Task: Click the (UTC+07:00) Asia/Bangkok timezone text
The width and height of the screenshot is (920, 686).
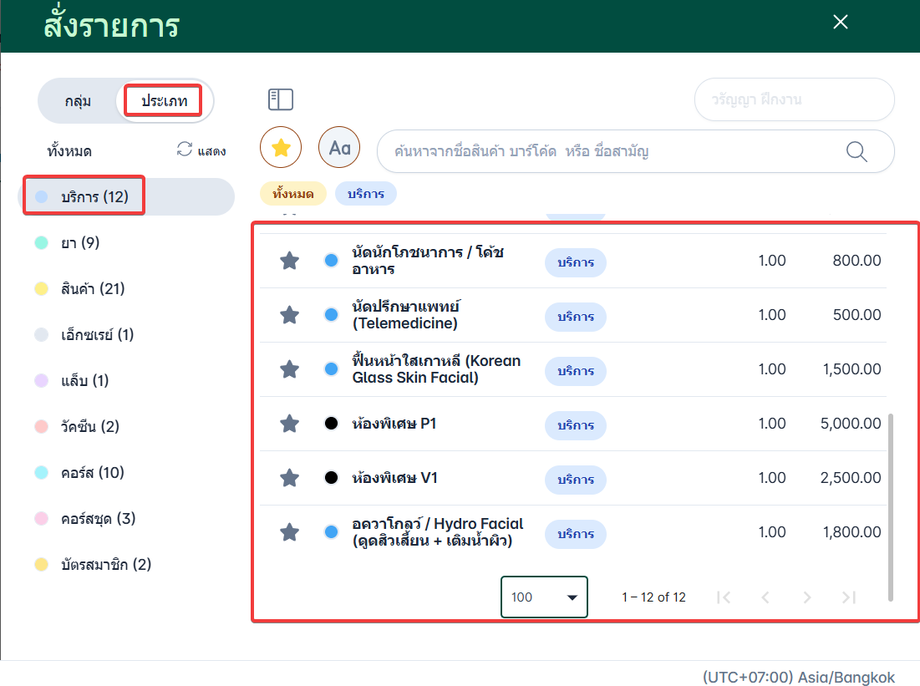Action: pyautogui.click(x=799, y=677)
